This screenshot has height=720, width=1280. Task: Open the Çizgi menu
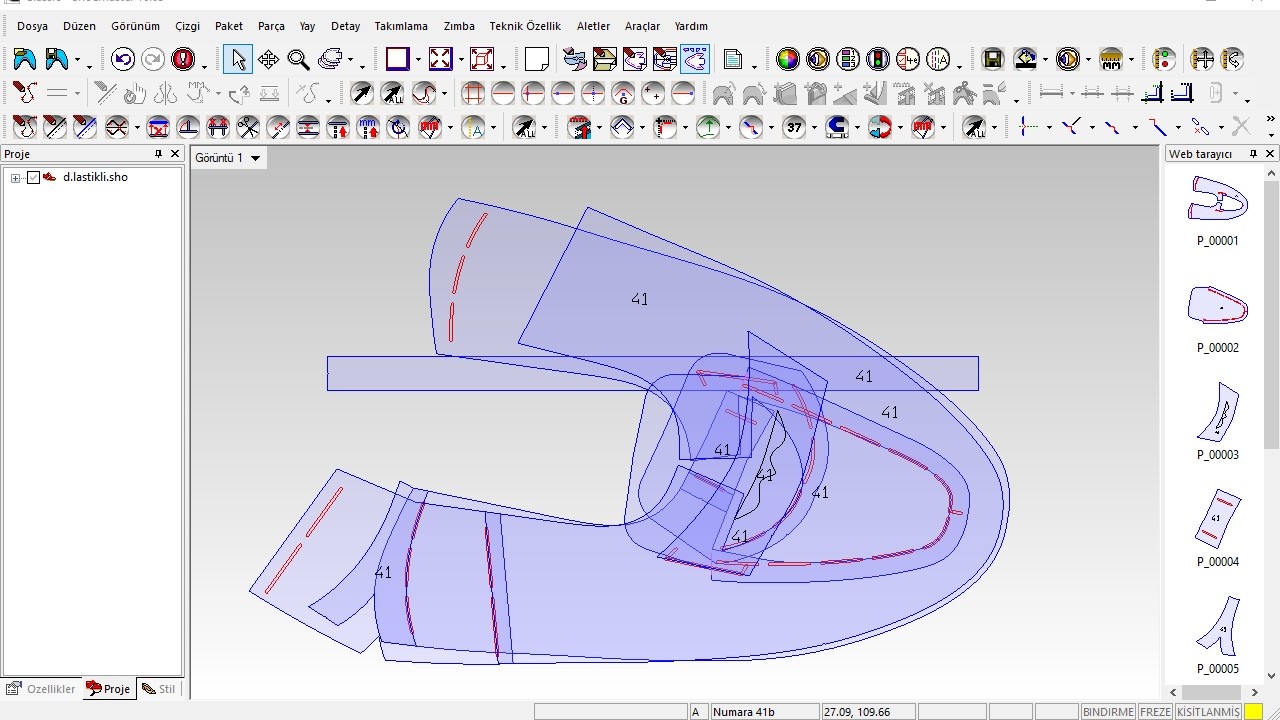(187, 26)
